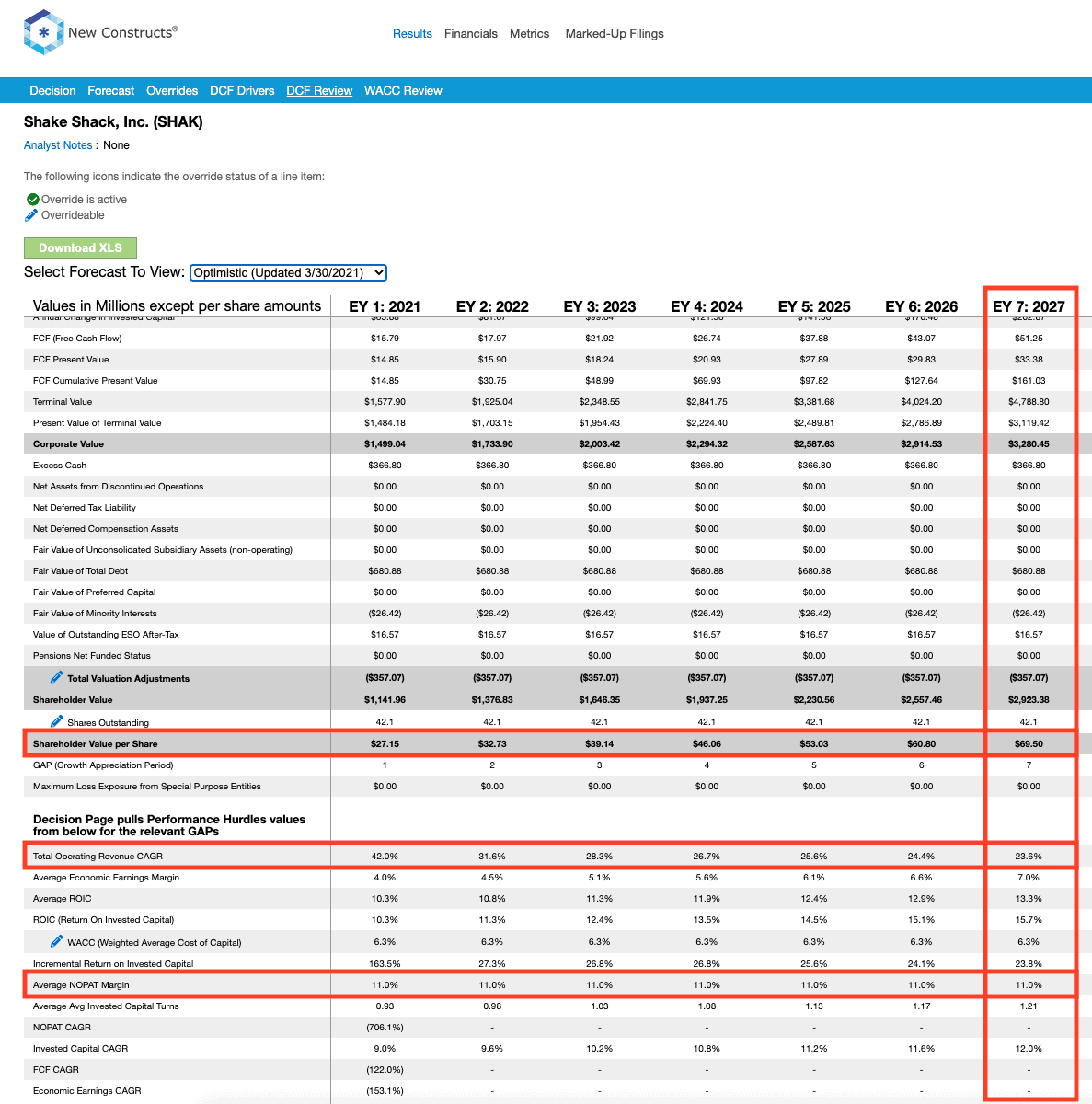Open the WACC Review tab
The width and height of the screenshot is (1092, 1104).
point(403,91)
